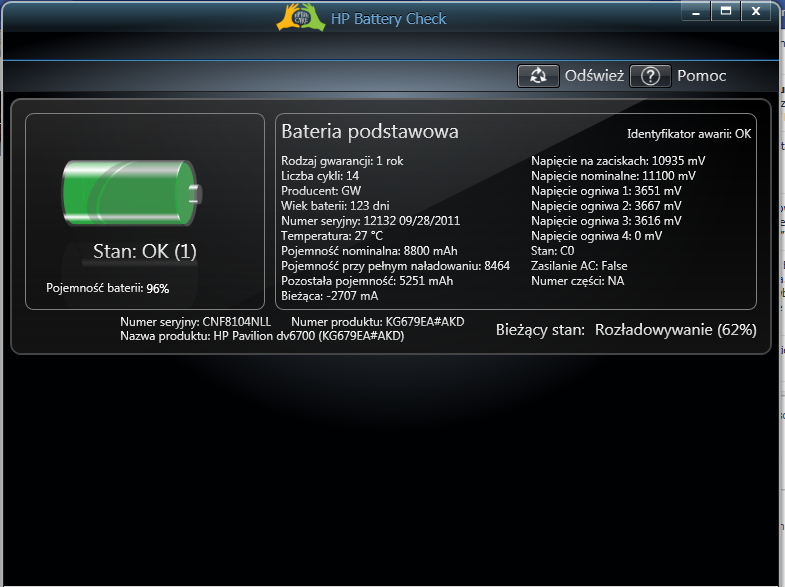Click Napięcie na zaciskach: 10935 mV

[618, 161]
